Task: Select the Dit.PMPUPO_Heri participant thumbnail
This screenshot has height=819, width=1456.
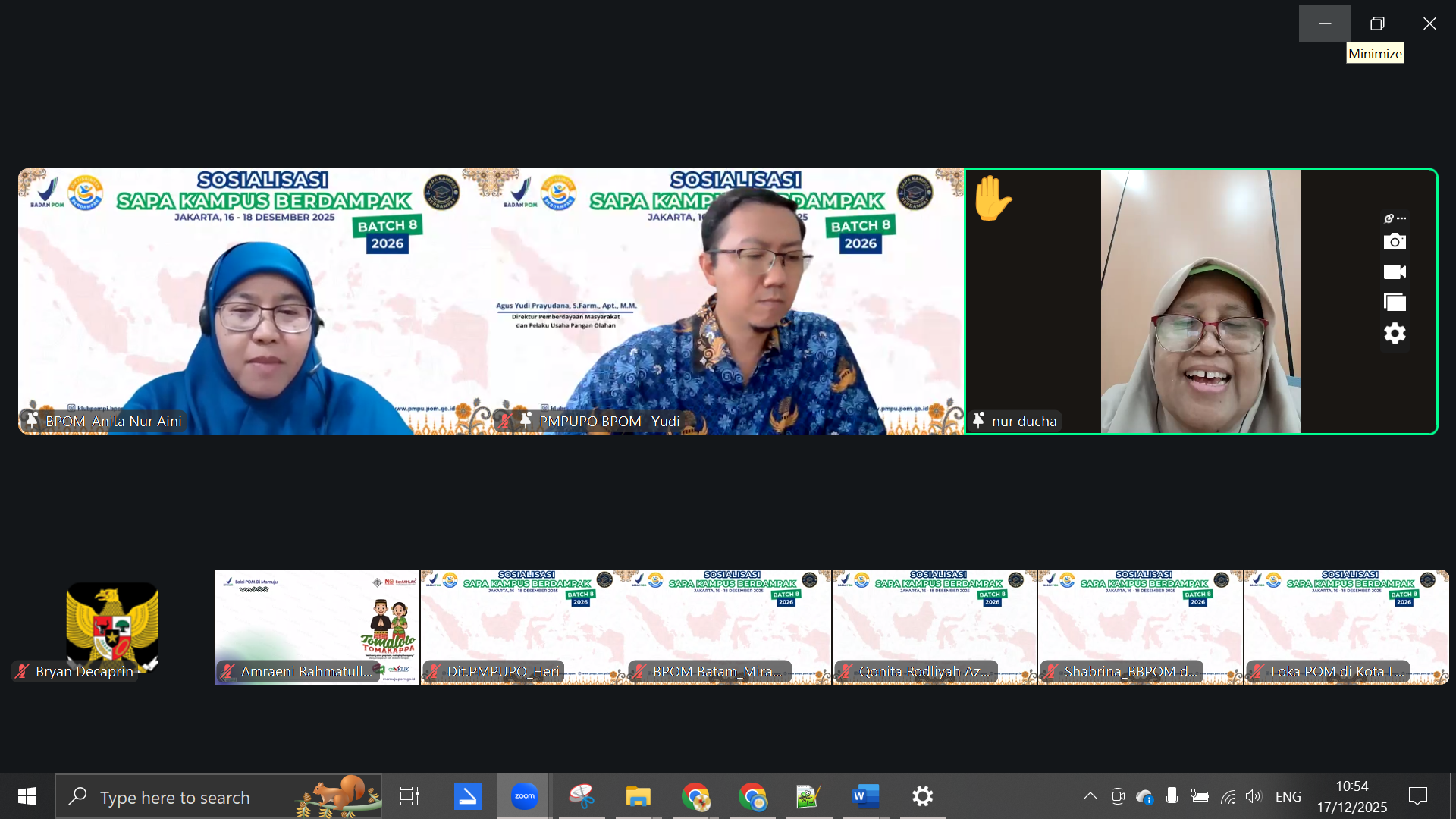Action: pyautogui.click(x=522, y=626)
